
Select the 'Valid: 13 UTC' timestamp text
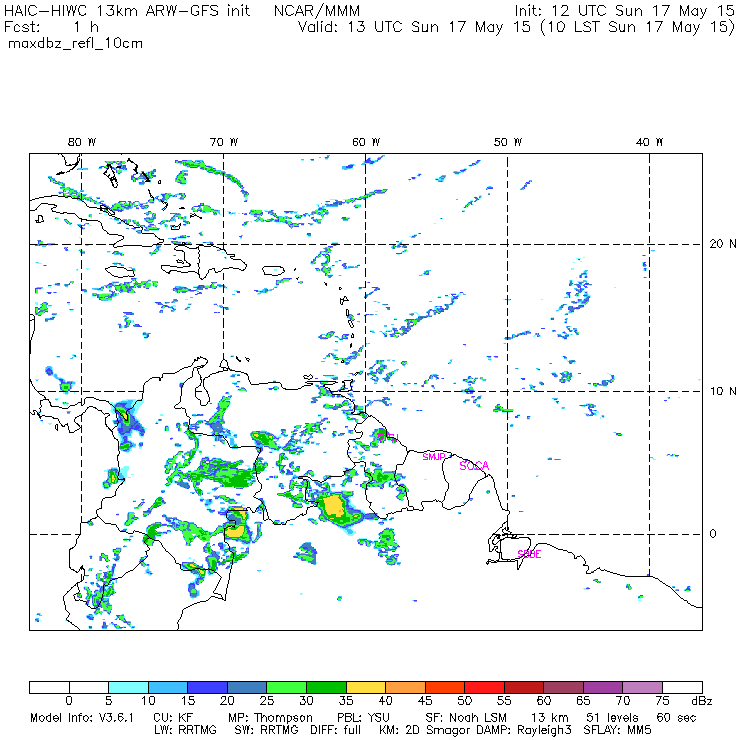(x=352, y=27)
